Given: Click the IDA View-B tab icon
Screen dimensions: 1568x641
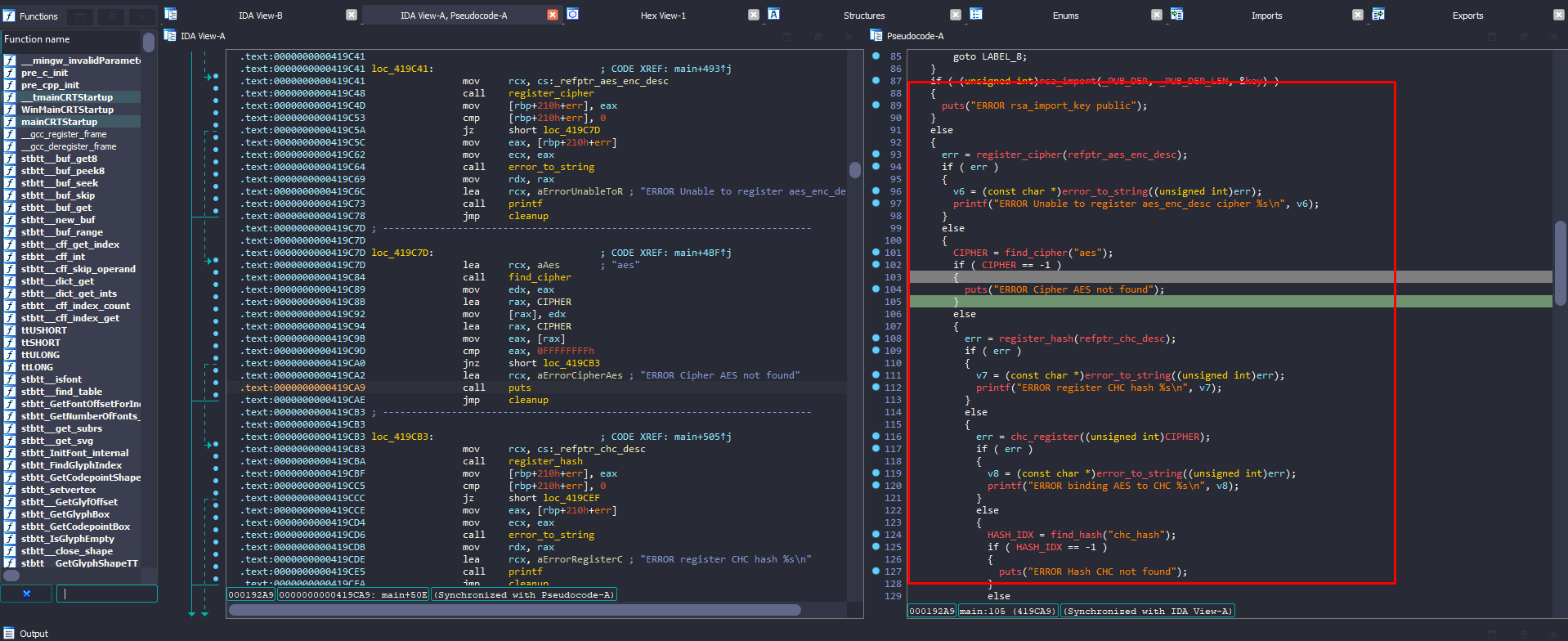Looking at the screenshot, I should pyautogui.click(x=171, y=14).
